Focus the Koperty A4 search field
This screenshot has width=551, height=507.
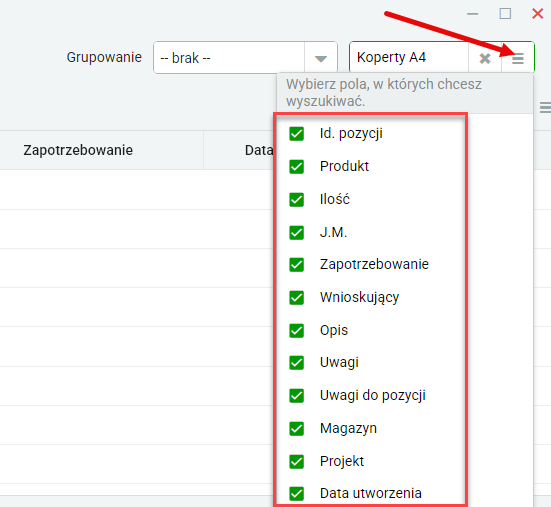click(x=409, y=58)
